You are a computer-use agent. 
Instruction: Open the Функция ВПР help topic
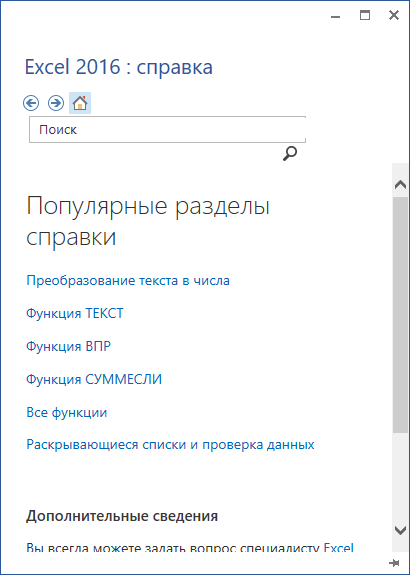(x=69, y=346)
